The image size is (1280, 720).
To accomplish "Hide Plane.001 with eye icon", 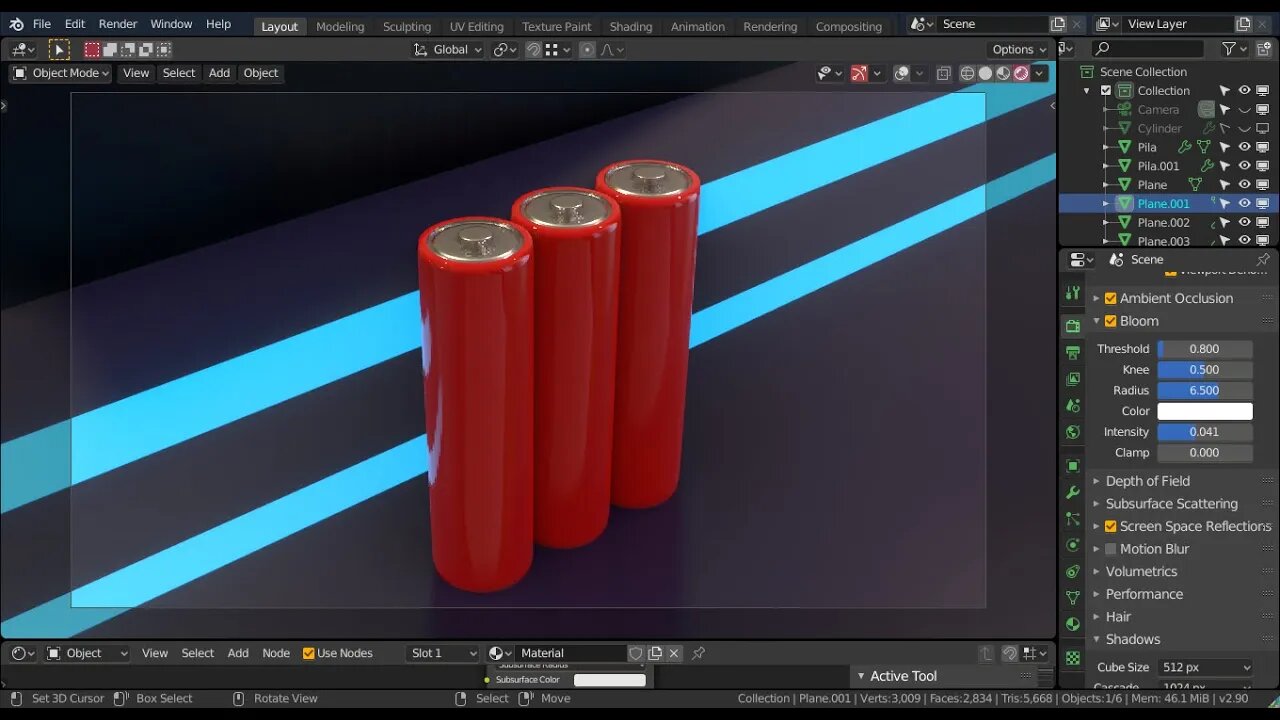I will [x=1244, y=203].
